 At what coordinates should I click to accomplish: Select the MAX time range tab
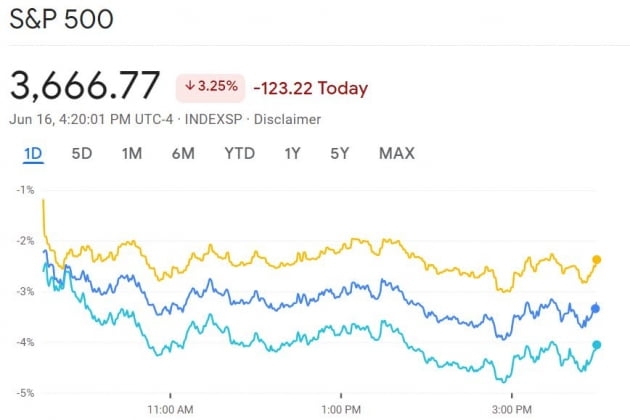coord(397,154)
